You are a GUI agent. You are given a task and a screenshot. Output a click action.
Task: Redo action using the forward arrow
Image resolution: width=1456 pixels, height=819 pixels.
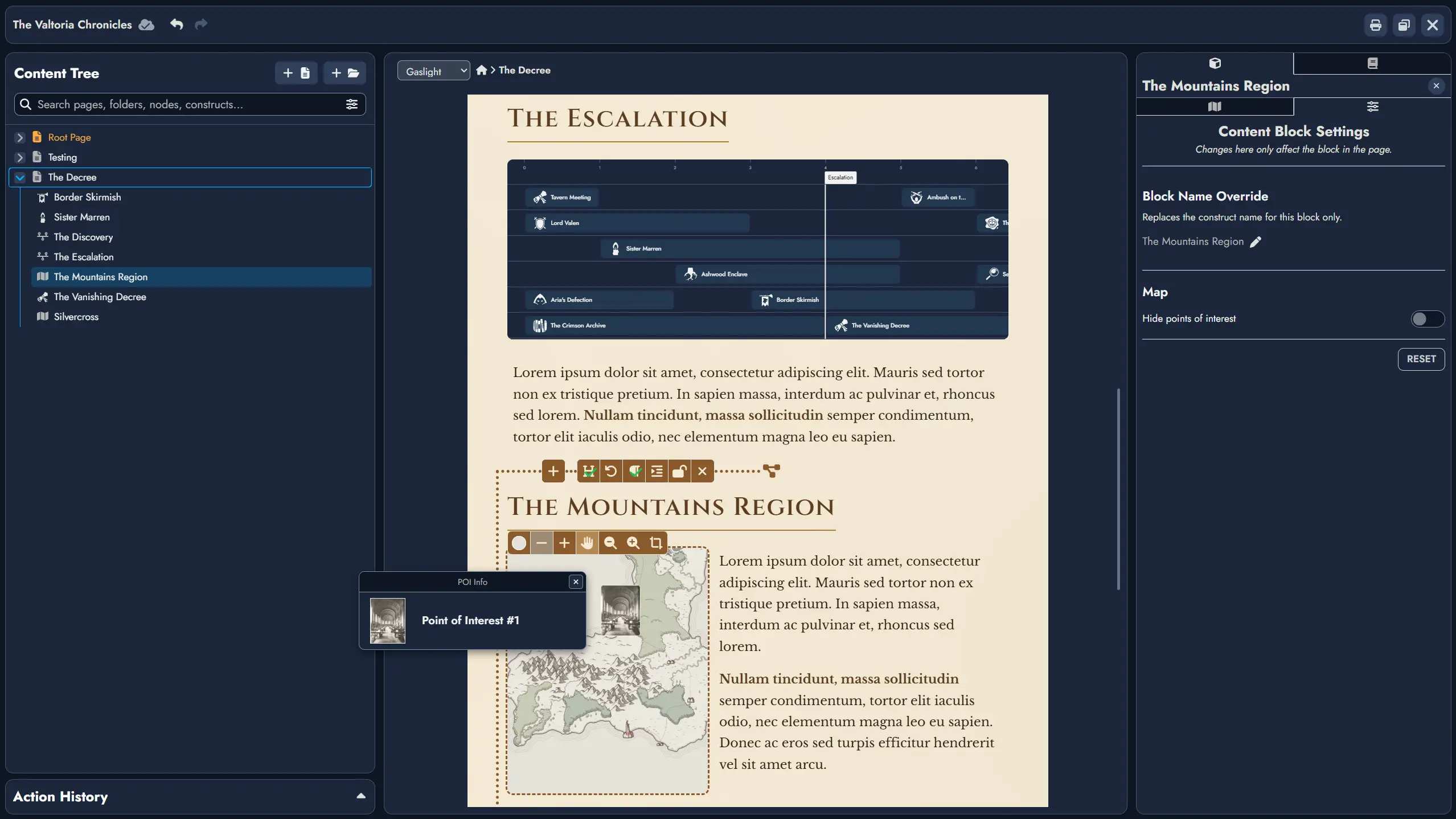[201, 24]
